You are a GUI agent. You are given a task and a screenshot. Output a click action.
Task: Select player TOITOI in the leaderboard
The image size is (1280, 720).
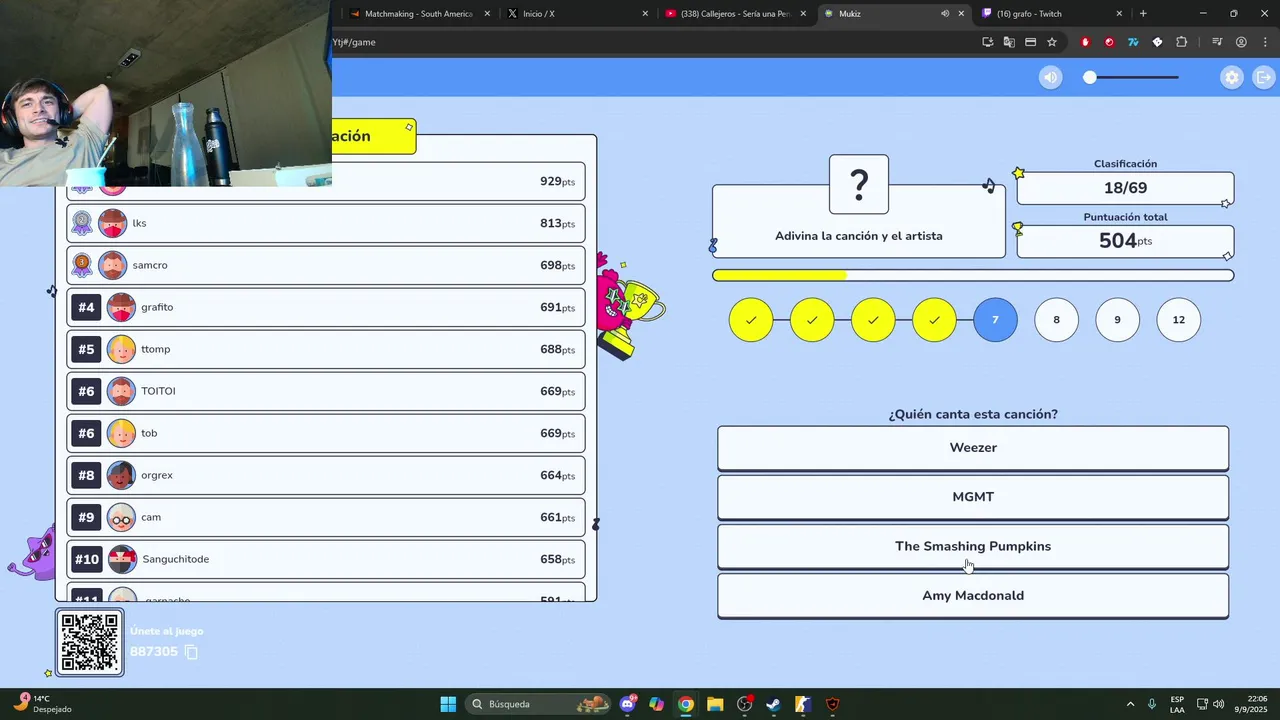326,391
